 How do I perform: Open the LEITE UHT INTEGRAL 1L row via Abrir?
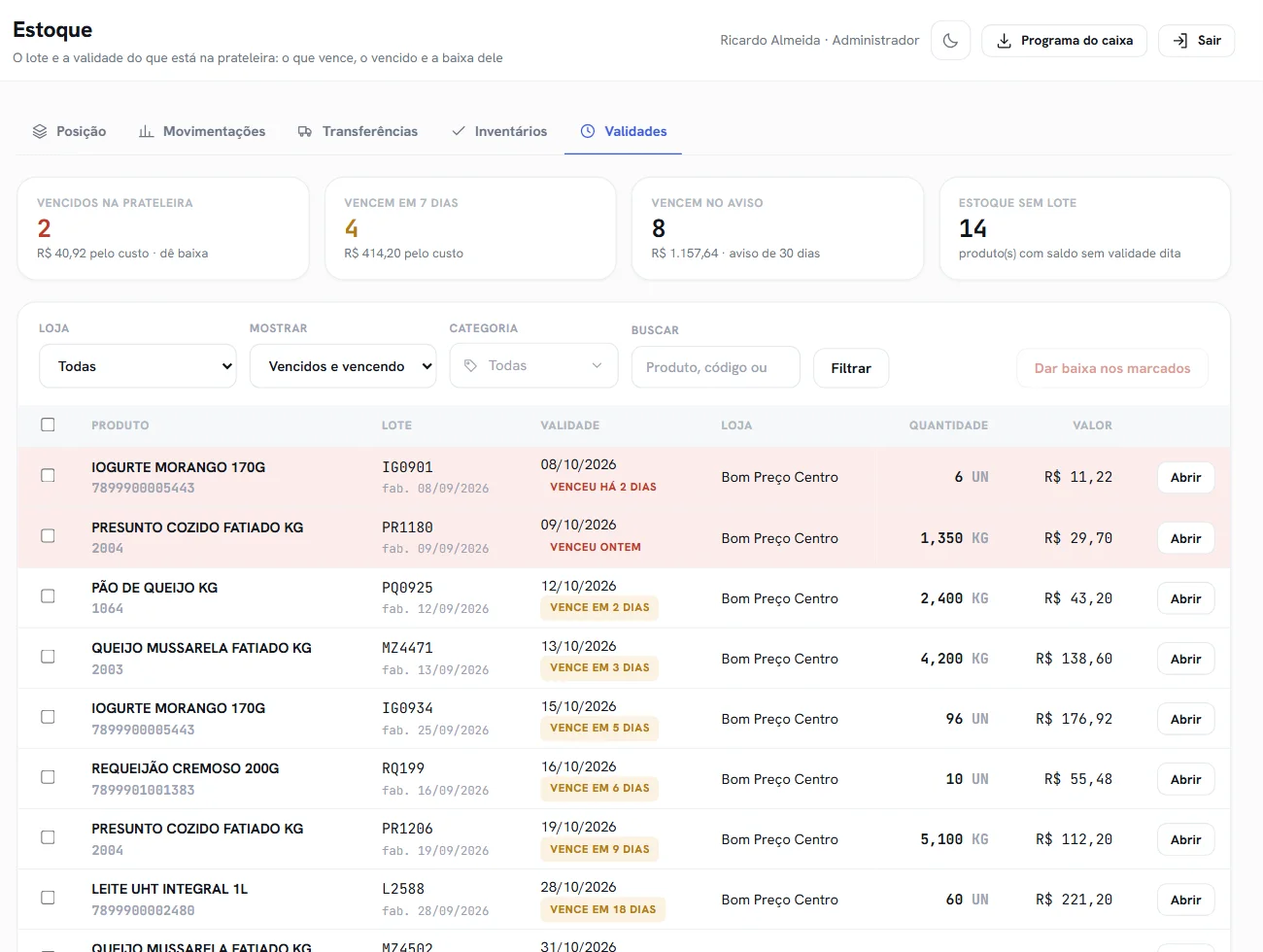click(1185, 900)
